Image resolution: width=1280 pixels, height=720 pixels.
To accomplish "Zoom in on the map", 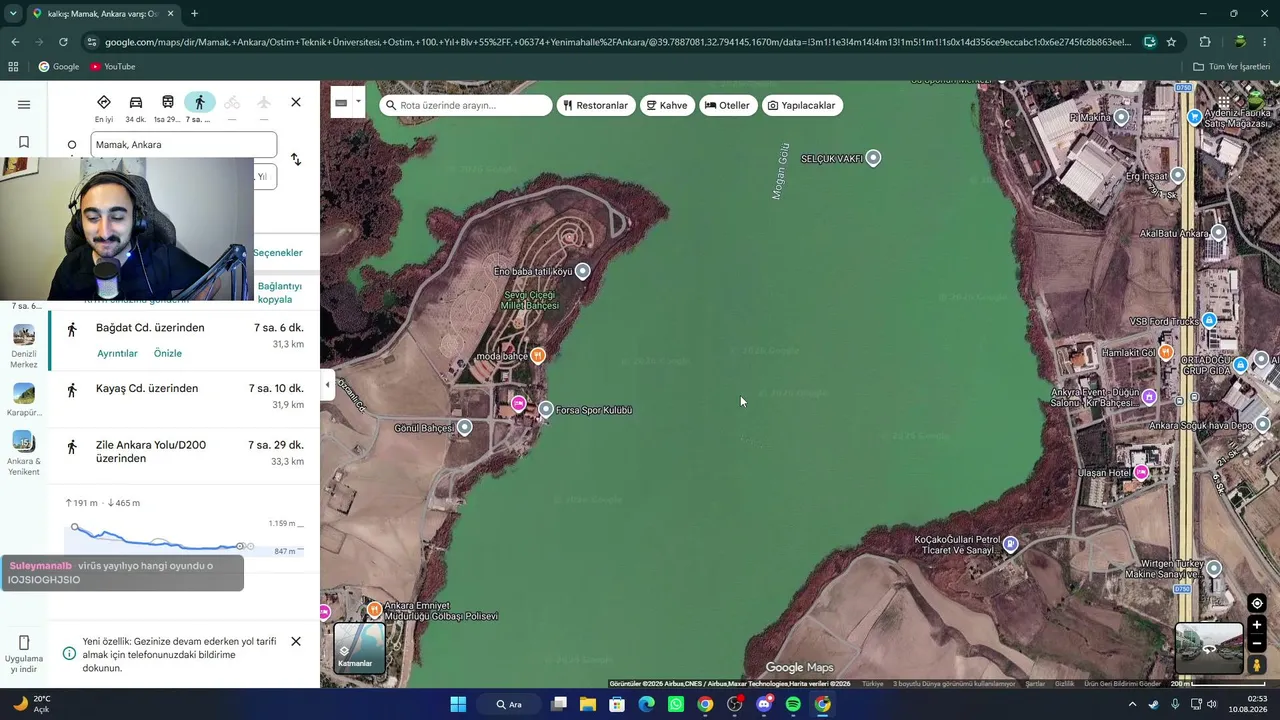I will click(1257, 625).
